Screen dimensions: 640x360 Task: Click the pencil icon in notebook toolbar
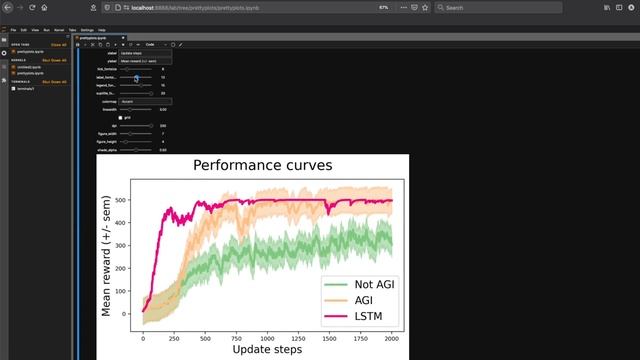click(180, 44)
